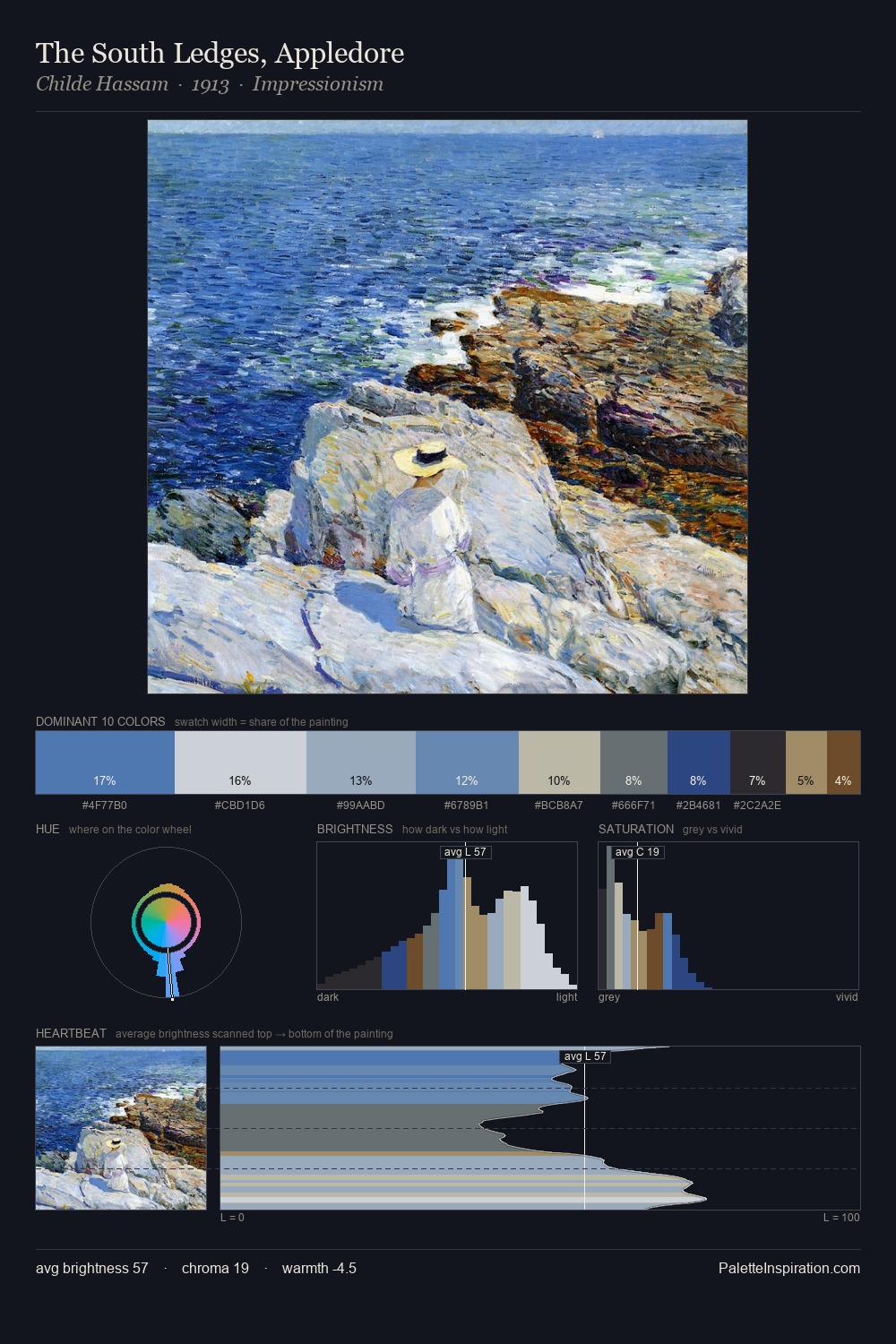
Task: Open the small painting thumbnail in Heartbeat
Action: (x=121, y=1128)
